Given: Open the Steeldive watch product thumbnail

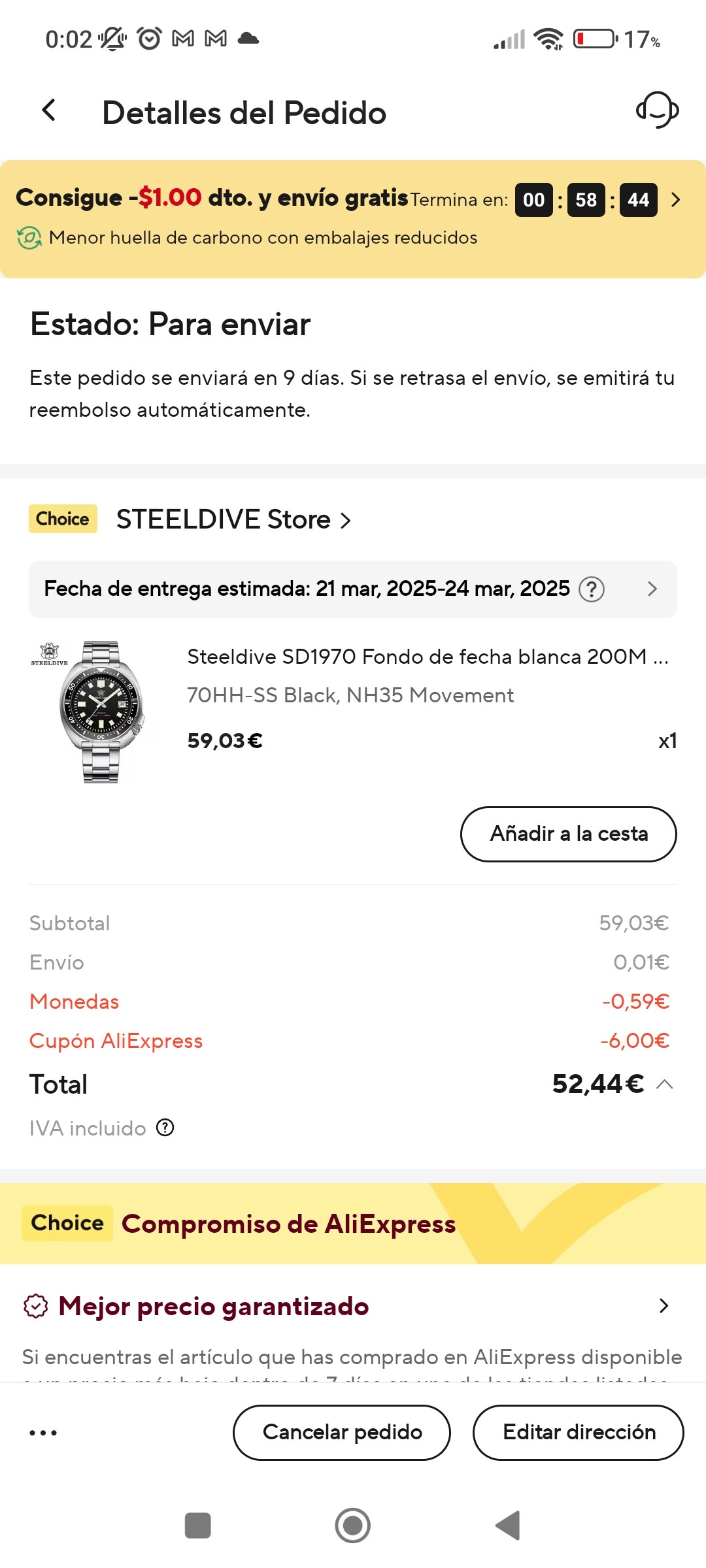Looking at the screenshot, I should (93, 711).
